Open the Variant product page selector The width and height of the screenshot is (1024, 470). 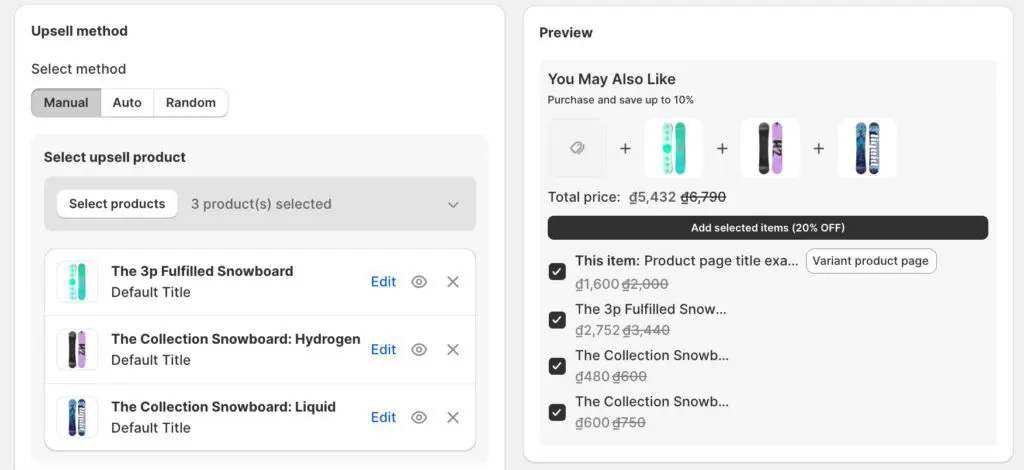pyautogui.click(x=871, y=261)
